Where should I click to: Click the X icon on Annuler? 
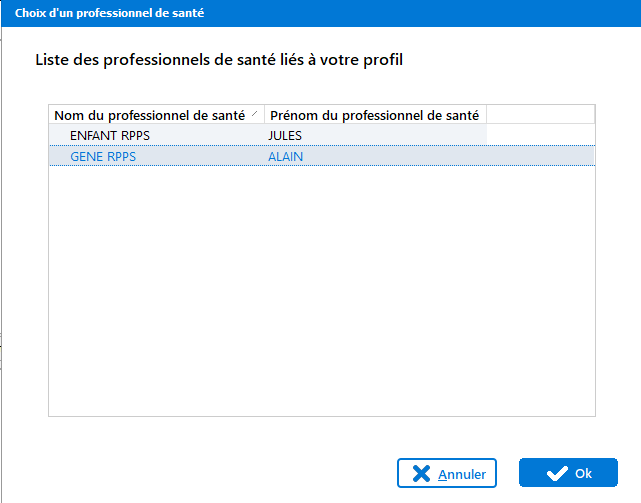click(x=423, y=473)
